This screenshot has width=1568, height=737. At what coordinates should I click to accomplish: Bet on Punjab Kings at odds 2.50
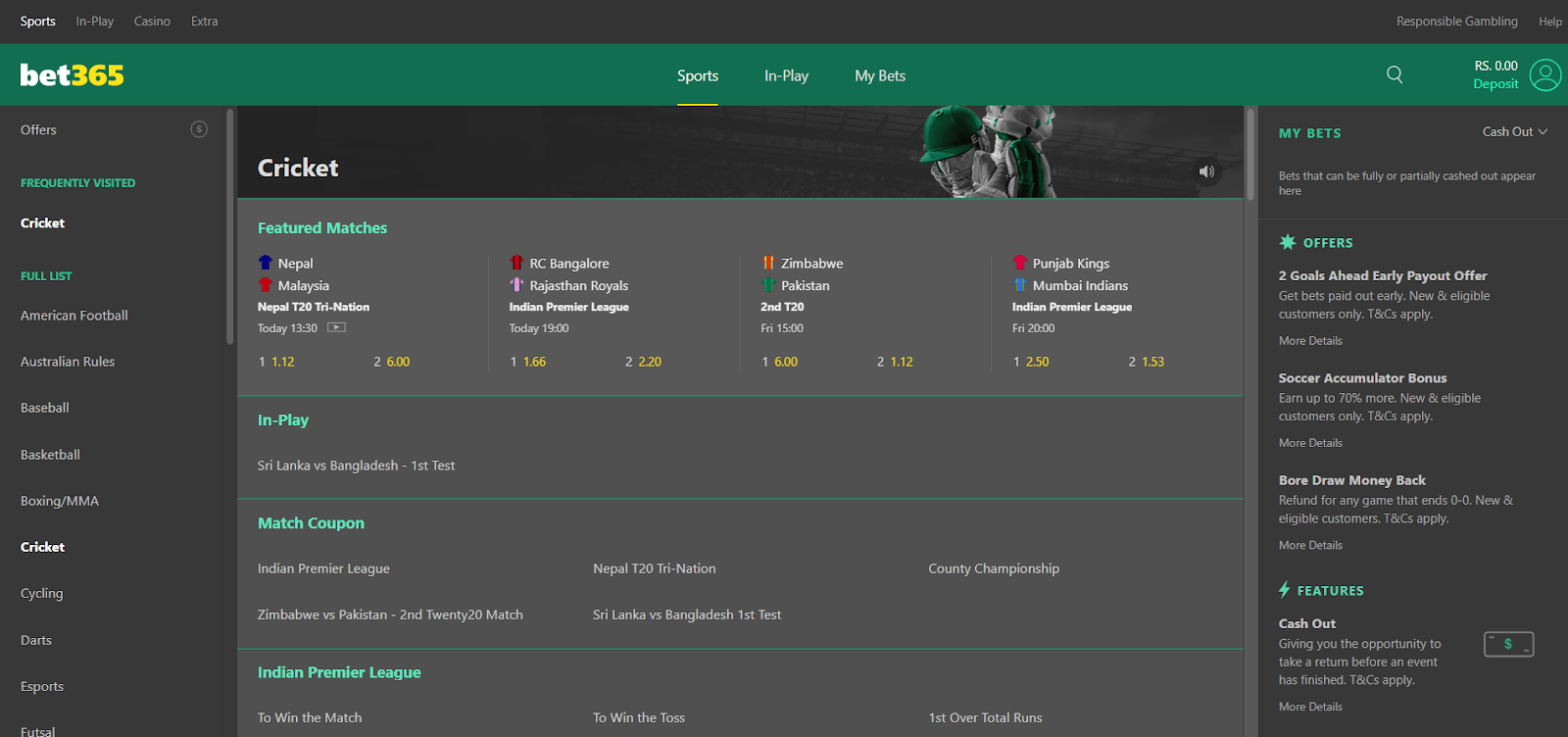[1031, 362]
